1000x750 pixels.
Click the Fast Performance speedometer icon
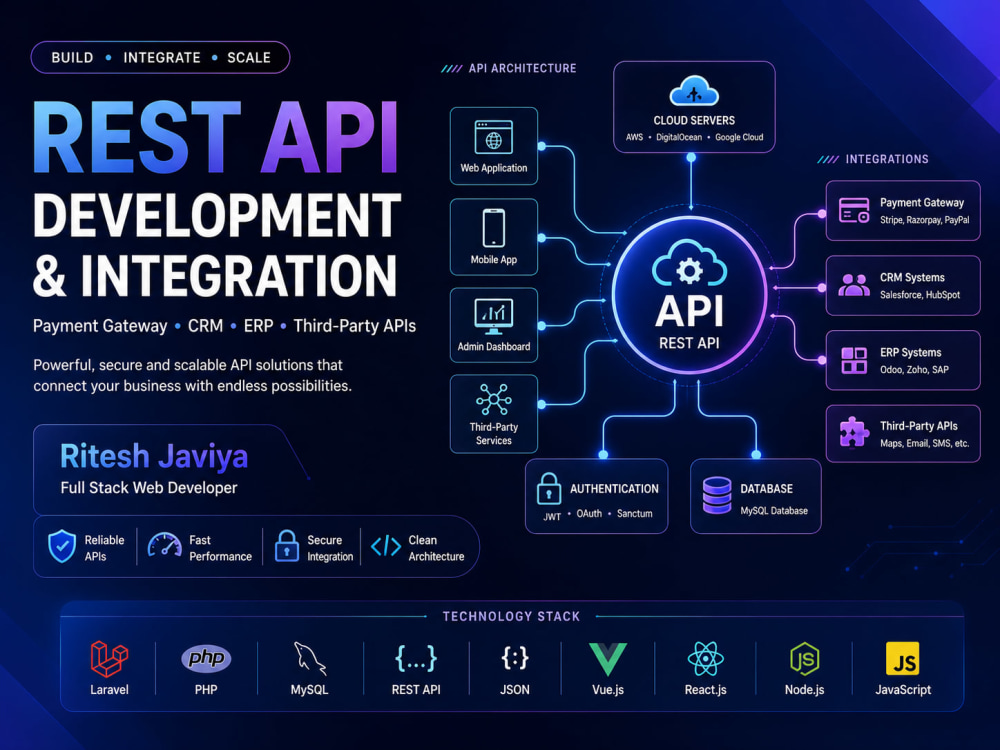coord(165,545)
